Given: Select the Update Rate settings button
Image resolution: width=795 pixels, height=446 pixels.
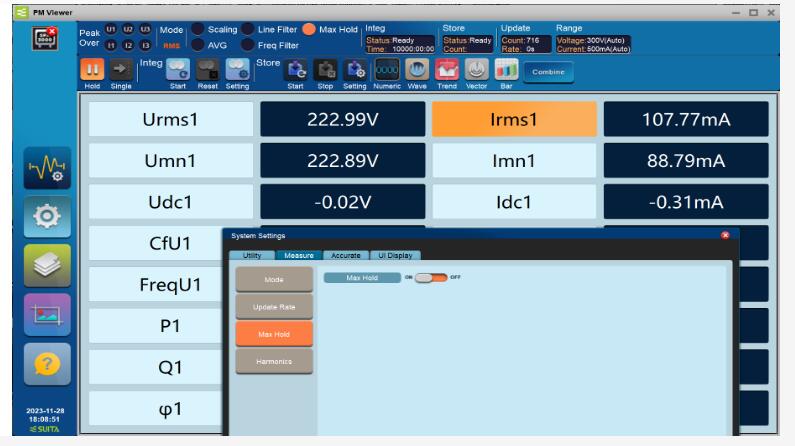Looking at the screenshot, I should click(273, 307).
